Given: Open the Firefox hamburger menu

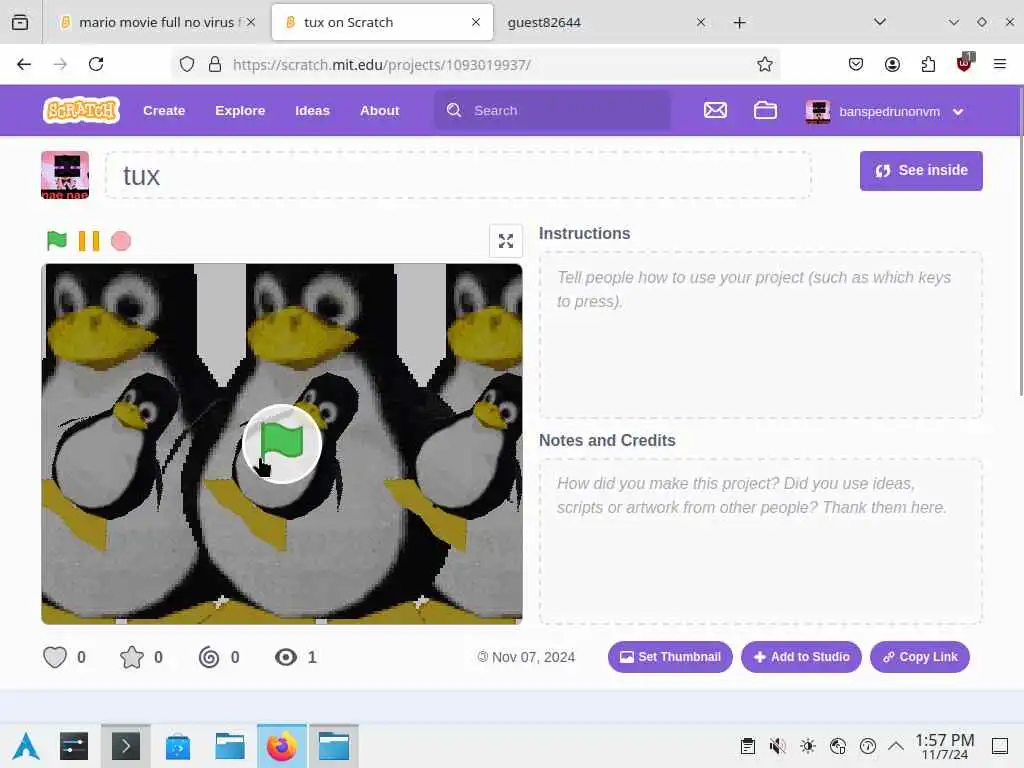Looking at the screenshot, I should pyautogui.click(x=1000, y=64).
